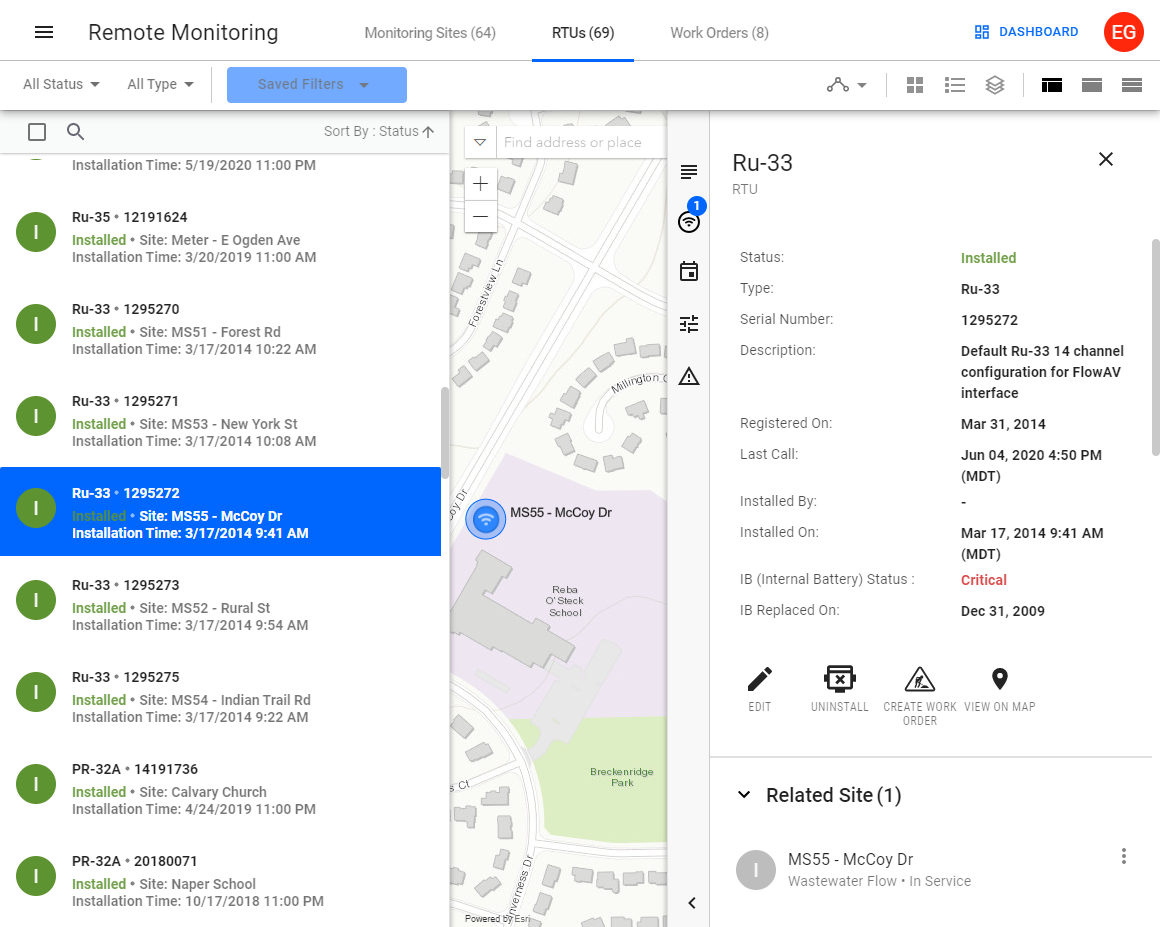Click the View on Map pin icon
Image resolution: width=1160 pixels, height=927 pixels.
[x=999, y=680]
